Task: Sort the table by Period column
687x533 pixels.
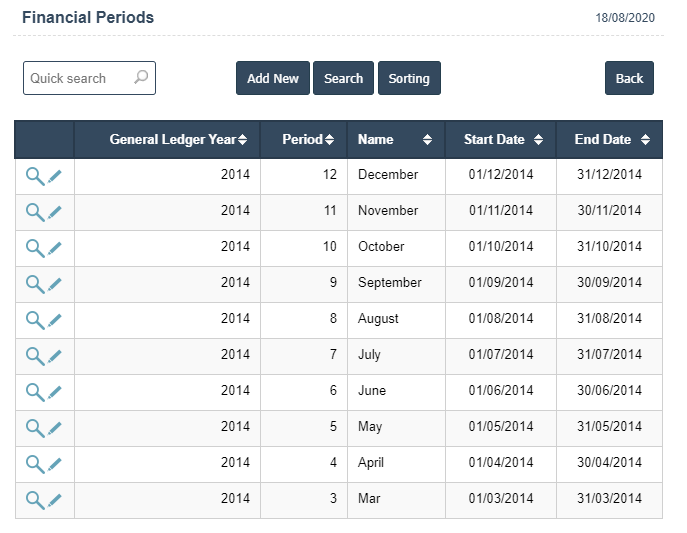Action: coord(307,140)
